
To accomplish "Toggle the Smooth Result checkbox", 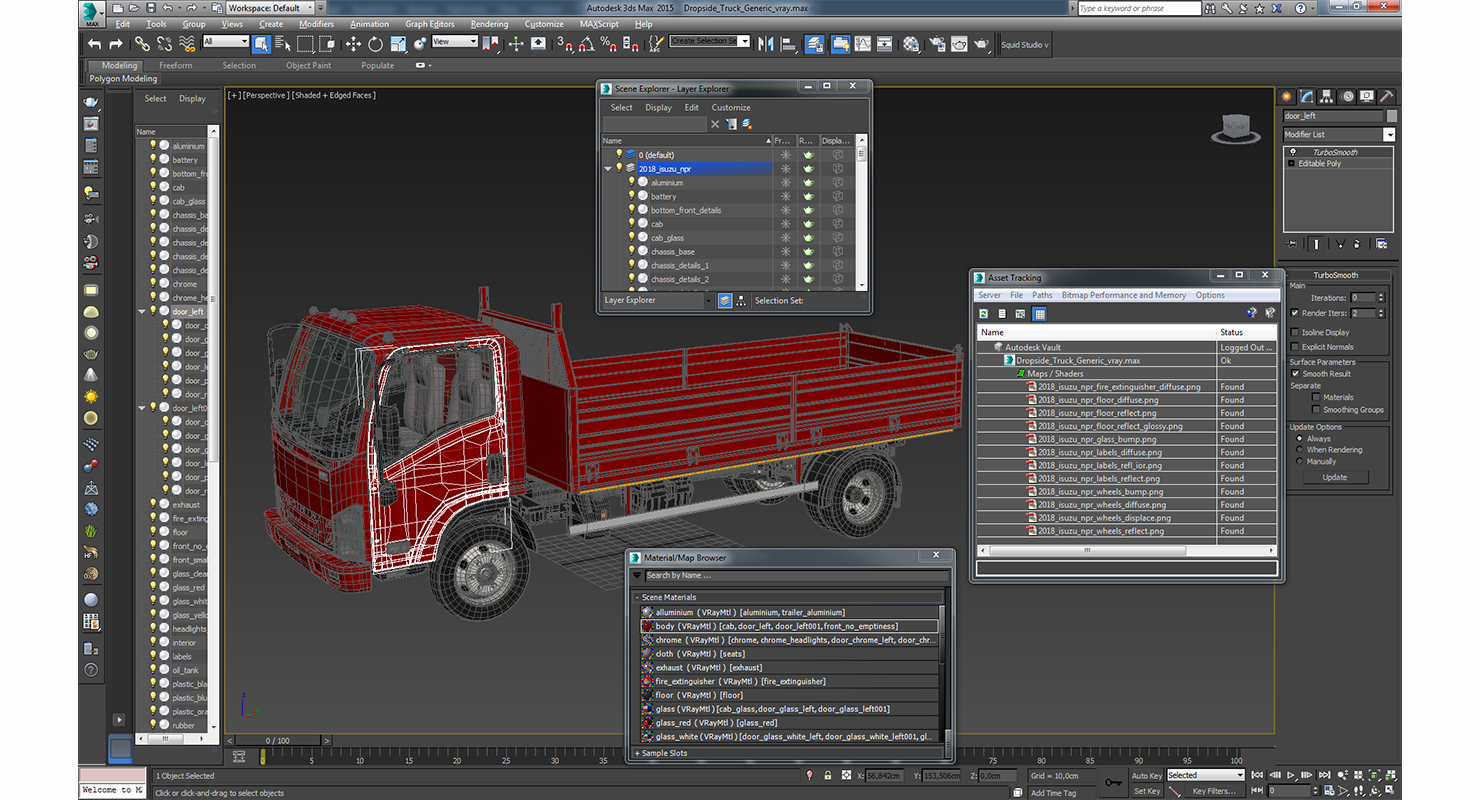I will click(1295, 374).
